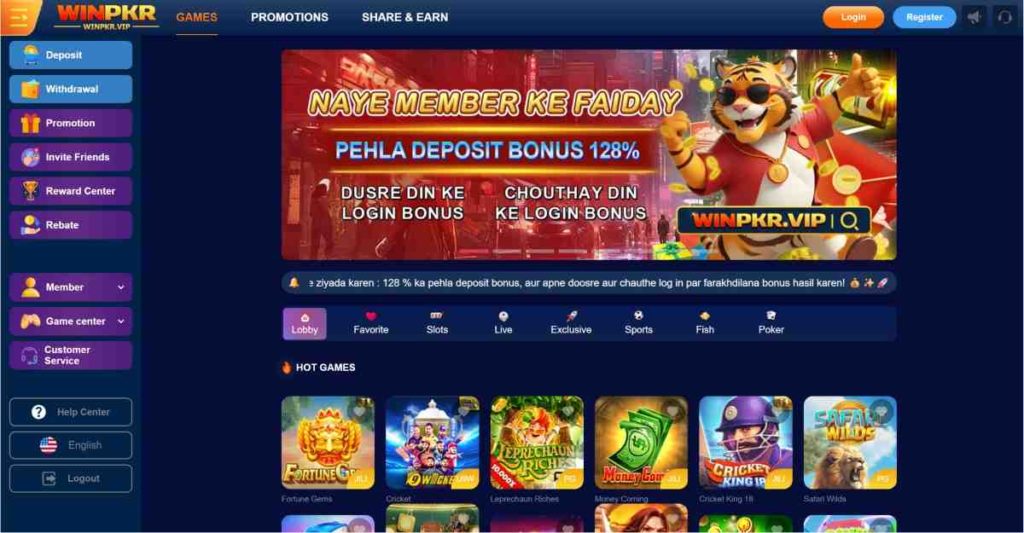This screenshot has height=533, width=1024.
Task: Open the English language selector
Action: click(x=71, y=445)
